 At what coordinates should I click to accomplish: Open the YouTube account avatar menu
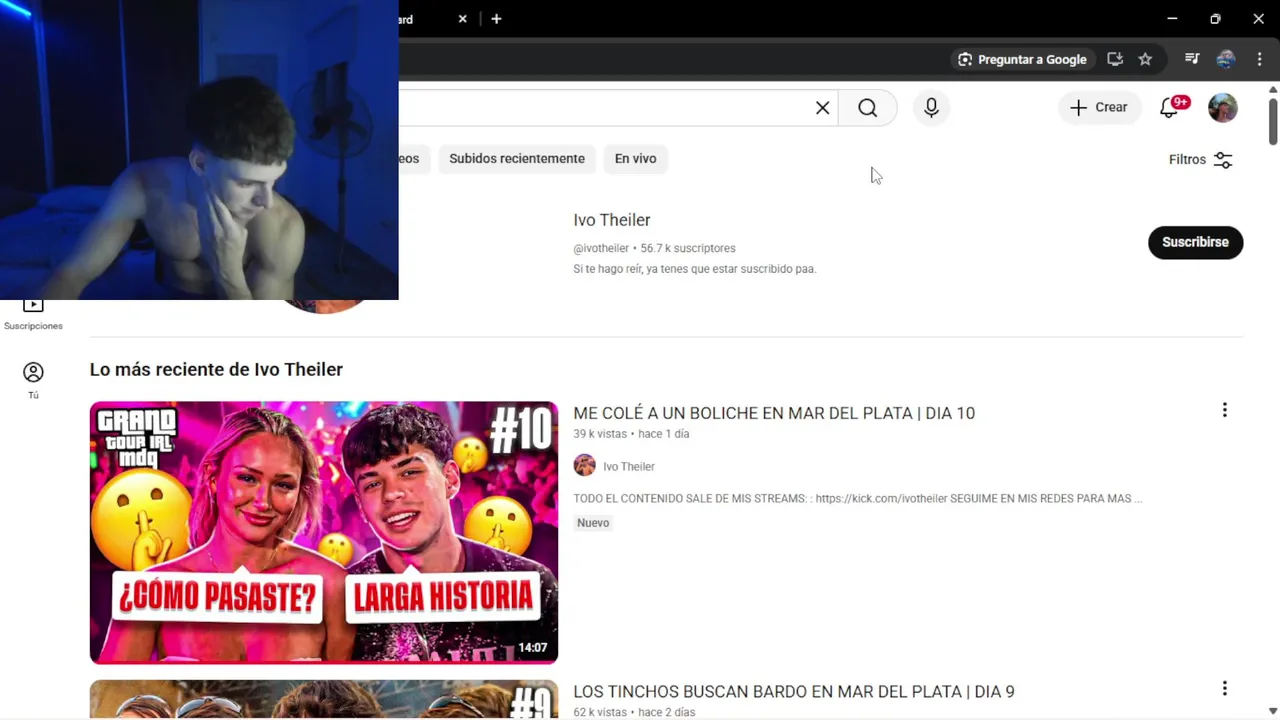[1222, 108]
